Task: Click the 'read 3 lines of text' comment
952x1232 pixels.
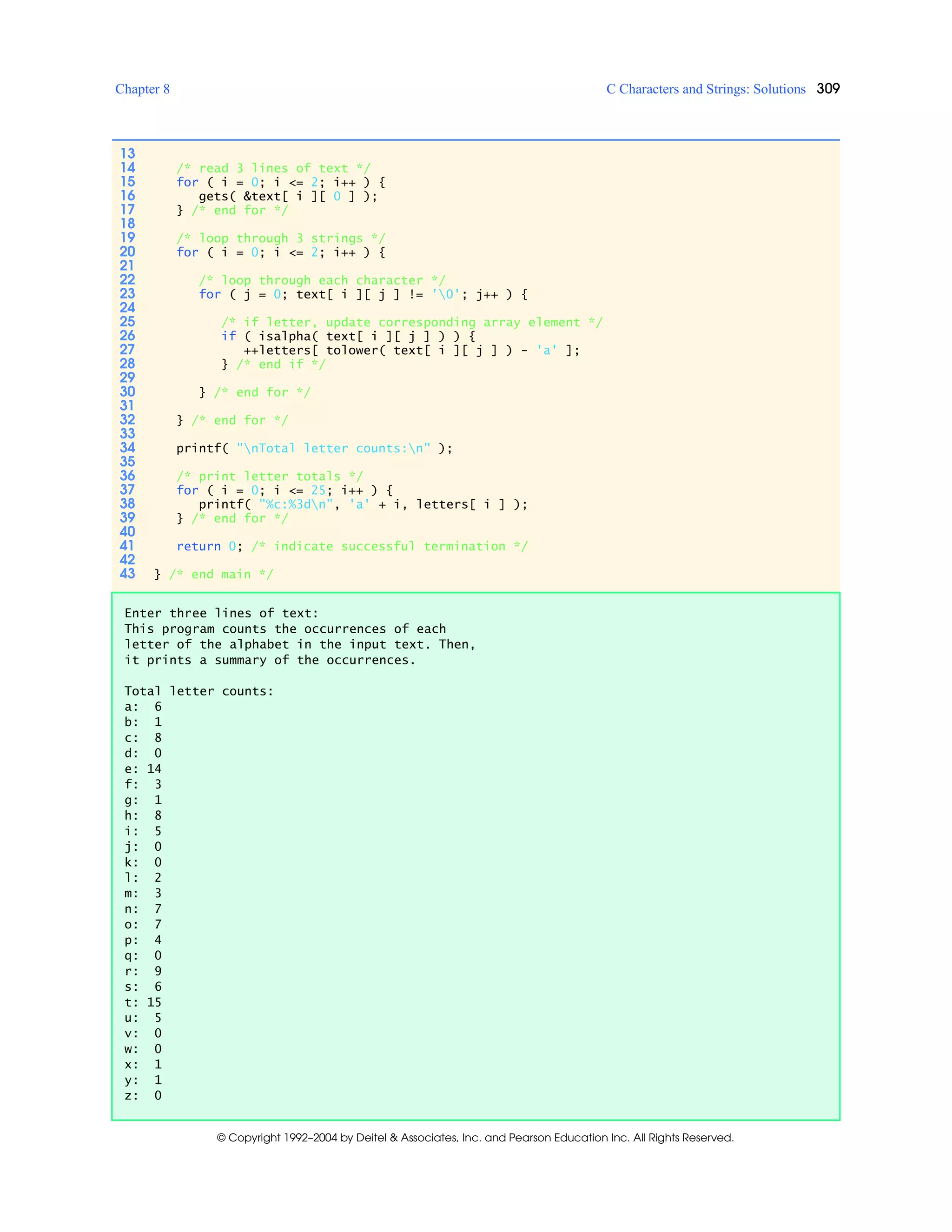Action: tap(273, 168)
